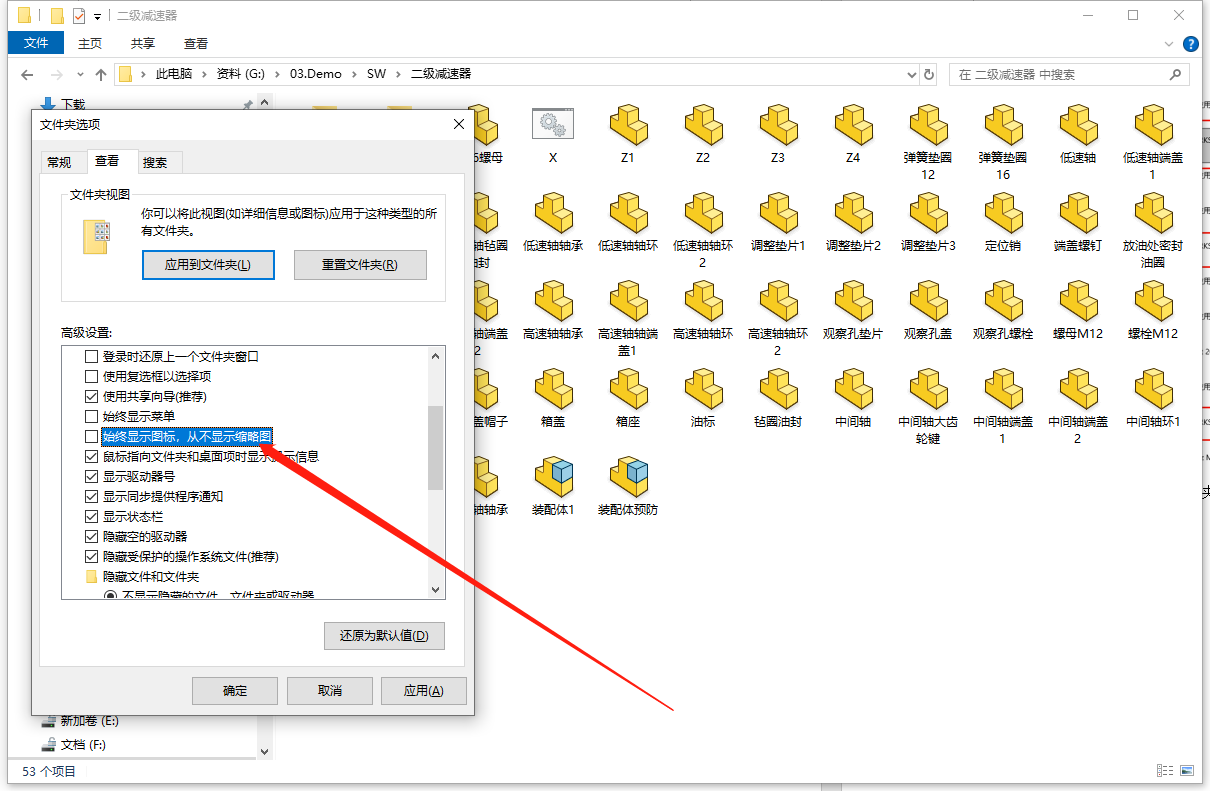Enable 使用复选框以选择项 checkbox
This screenshot has height=791, width=1210.
[91, 375]
